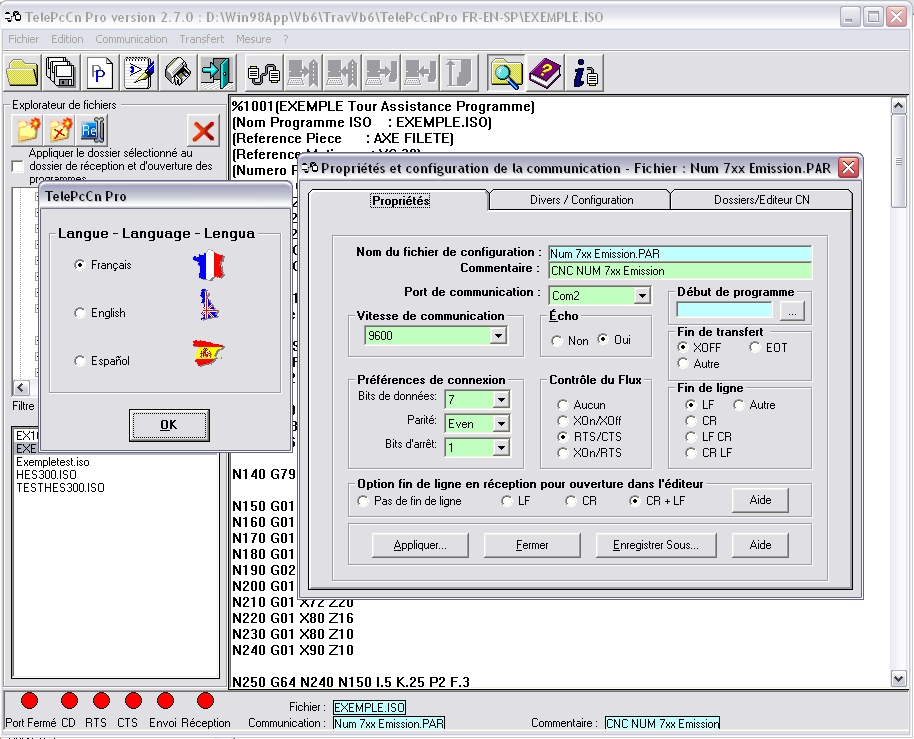Image resolution: width=914 pixels, height=739 pixels.
Task: Click the Commentaire input field
Action: click(680, 270)
